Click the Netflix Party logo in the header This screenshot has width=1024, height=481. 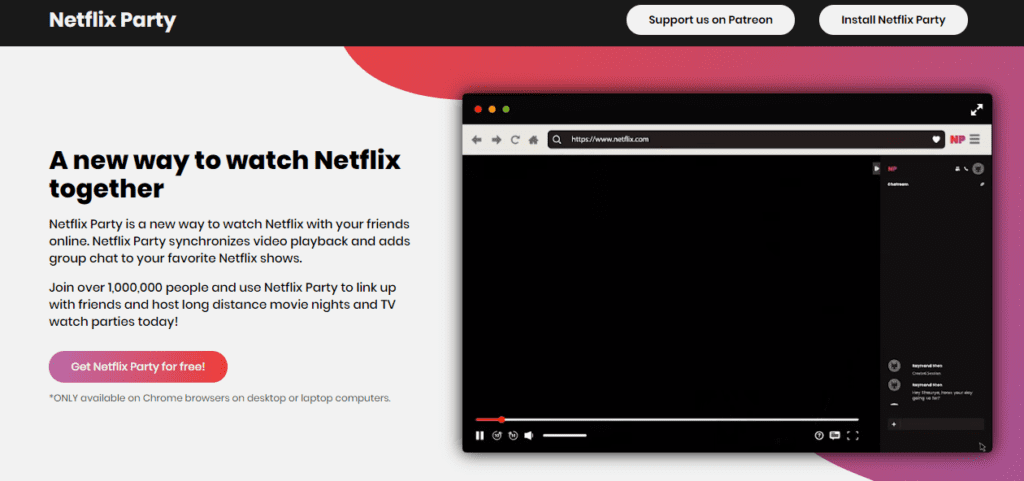pos(112,20)
